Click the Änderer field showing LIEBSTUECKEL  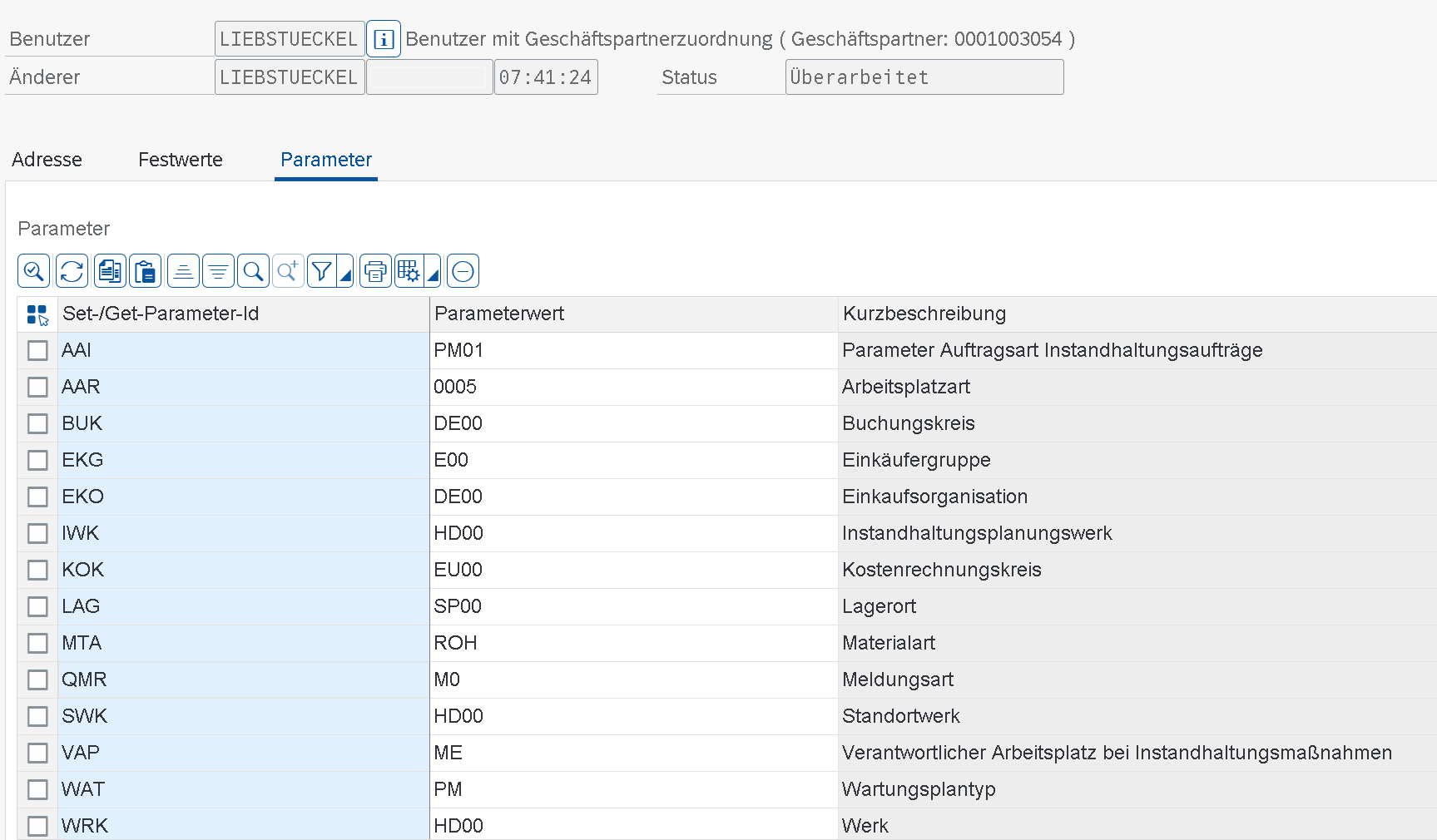290,77
